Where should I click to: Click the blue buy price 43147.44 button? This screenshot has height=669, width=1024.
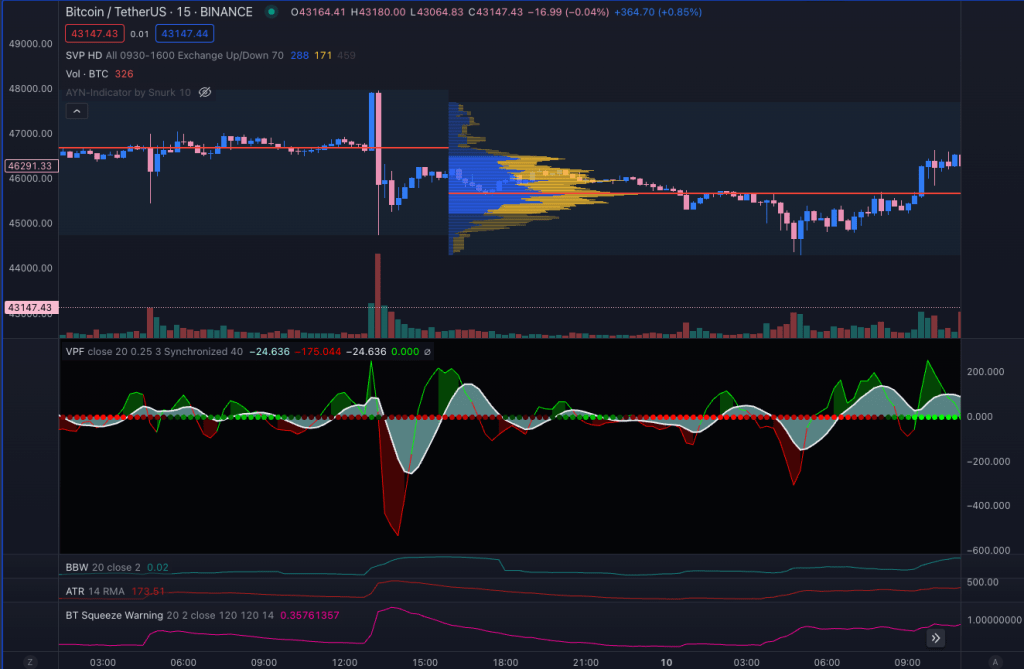click(x=183, y=33)
